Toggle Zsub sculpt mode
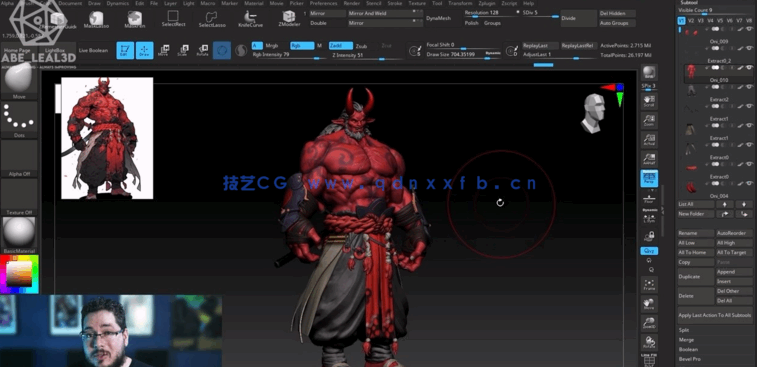 click(x=361, y=46)
